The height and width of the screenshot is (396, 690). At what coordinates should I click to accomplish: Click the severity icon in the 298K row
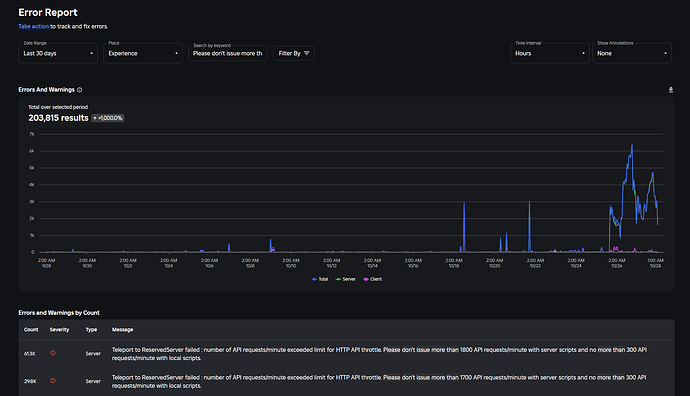pos(53,381)
